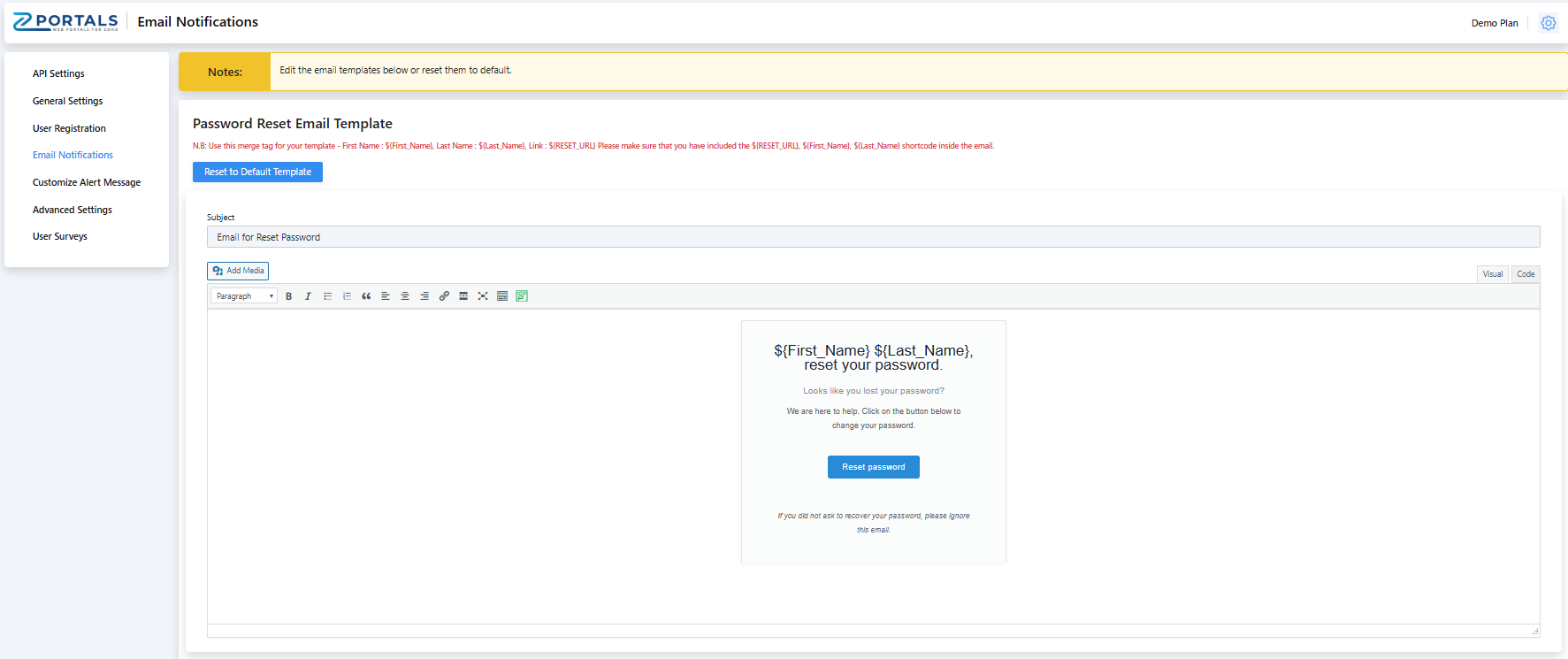Click the Add Media button
The image size is (1568, 659).
click(238, 271)
